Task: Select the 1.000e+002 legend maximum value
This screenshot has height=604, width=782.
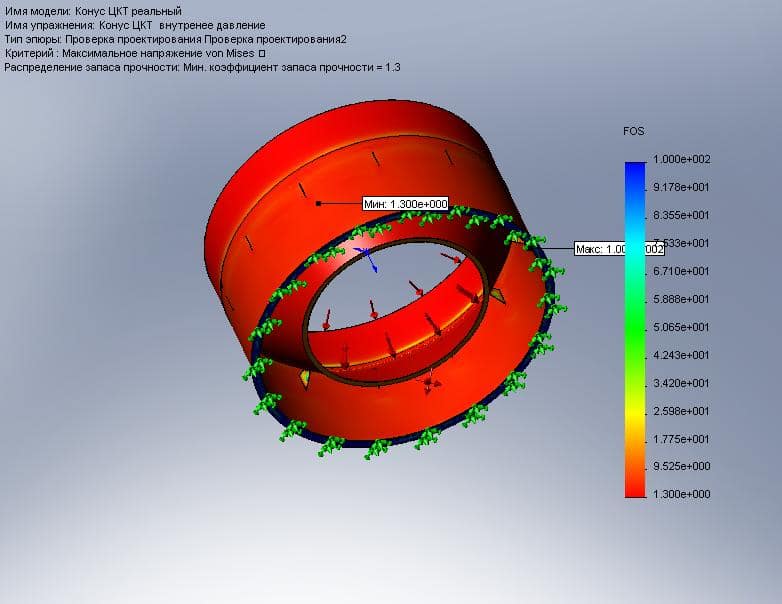Action: 682,160
